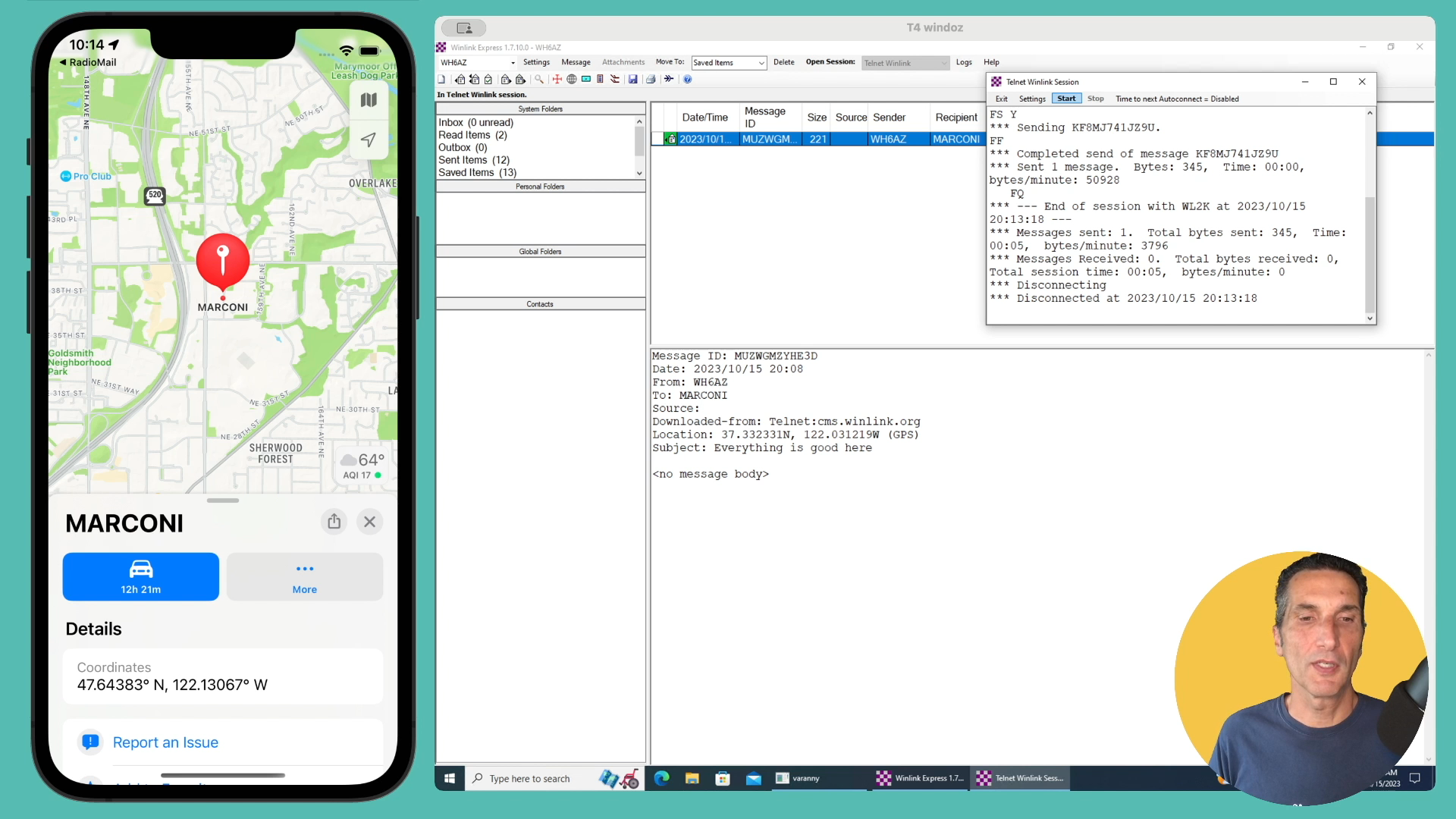
Task: Tap the share icon beside MARCONI title
Action: pos(334,522)
